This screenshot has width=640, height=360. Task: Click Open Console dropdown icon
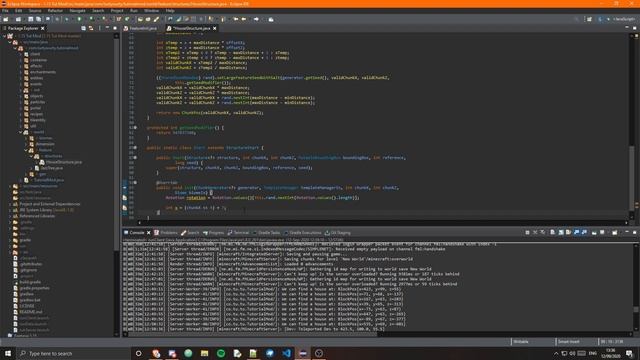pos(615,232)
